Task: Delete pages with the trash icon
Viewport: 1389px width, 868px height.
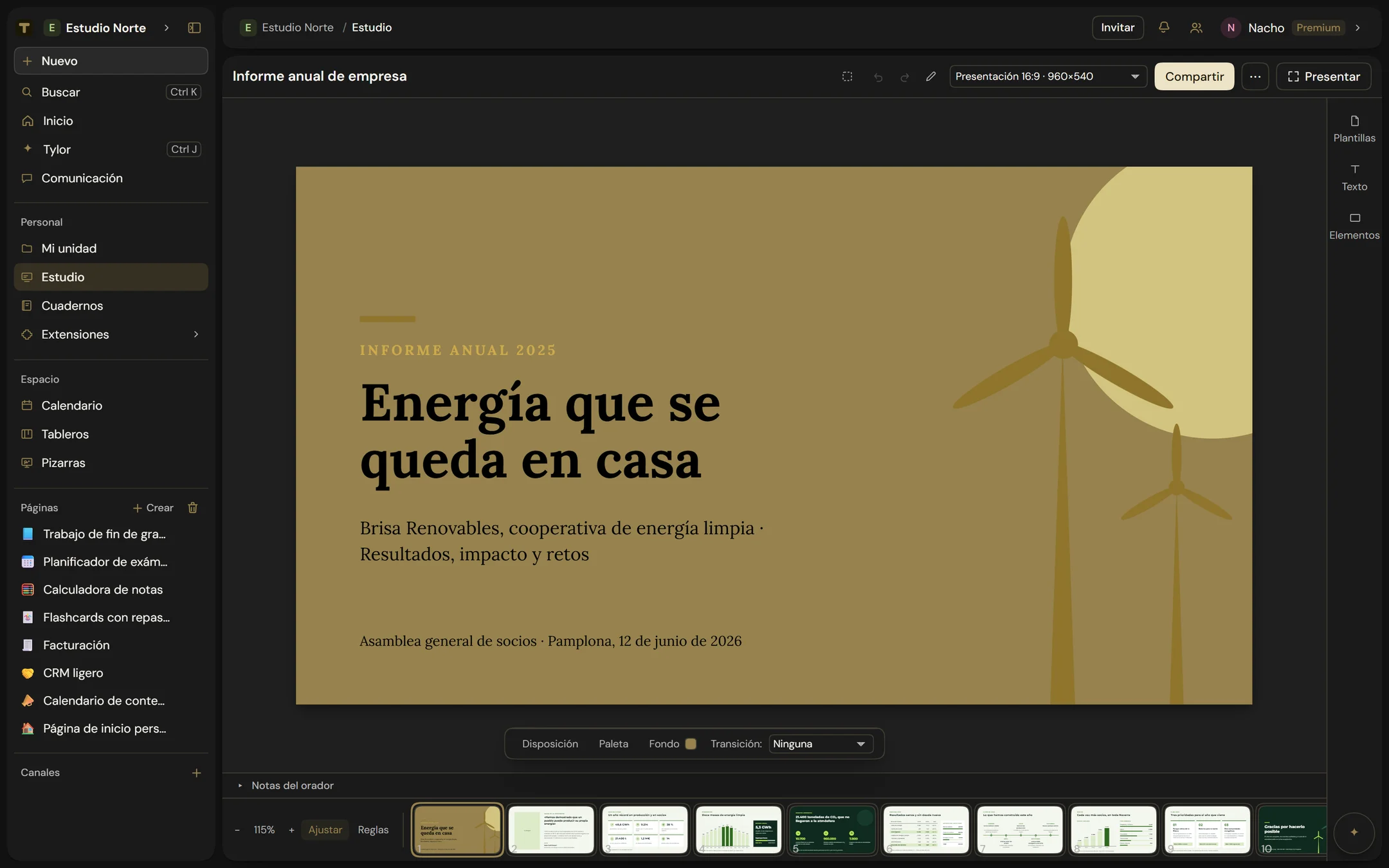Action: point(192,508)
